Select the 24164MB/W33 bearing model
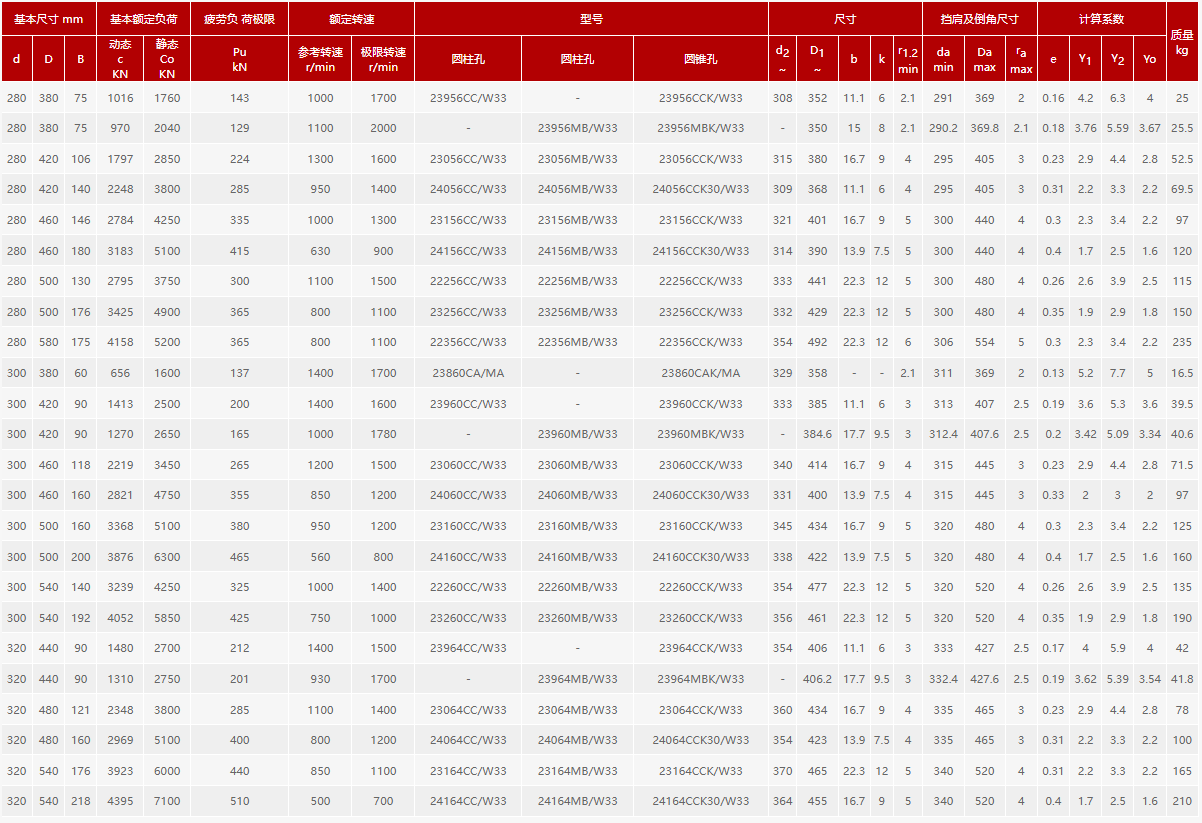The height and width of the screenshot is (823, 1202). click(577, 801)
